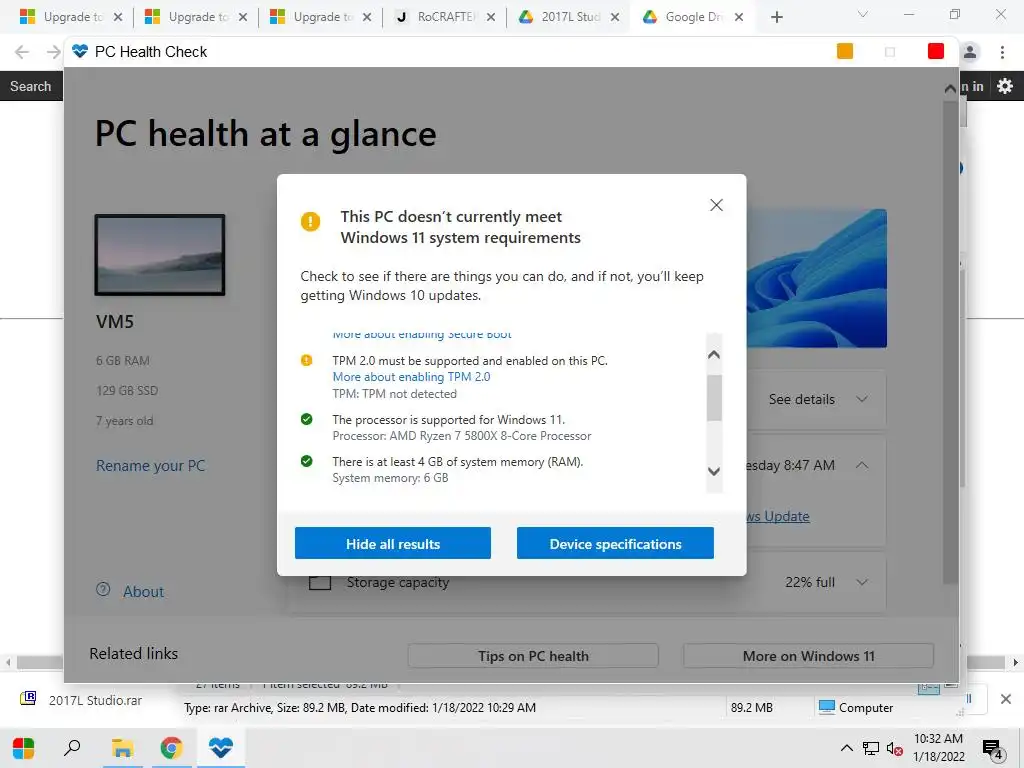
Task: Click the network icon in system tray
Action: [x=871, y=748]
